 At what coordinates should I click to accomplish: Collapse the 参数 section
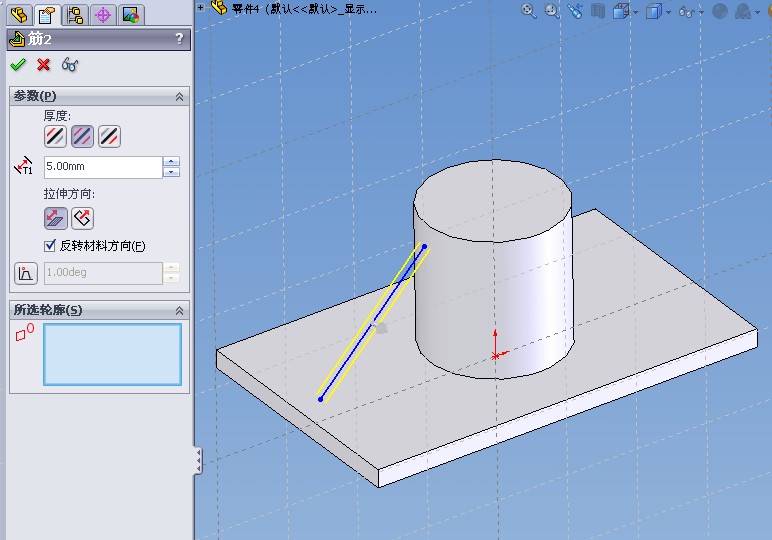click(x=179, y=96)
